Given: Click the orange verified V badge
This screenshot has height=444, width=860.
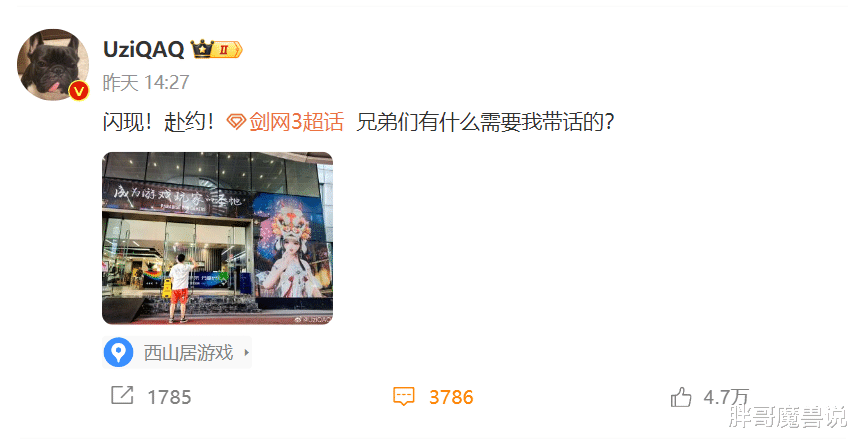Looking at the screenshot, I should click(x=78, y=90).
